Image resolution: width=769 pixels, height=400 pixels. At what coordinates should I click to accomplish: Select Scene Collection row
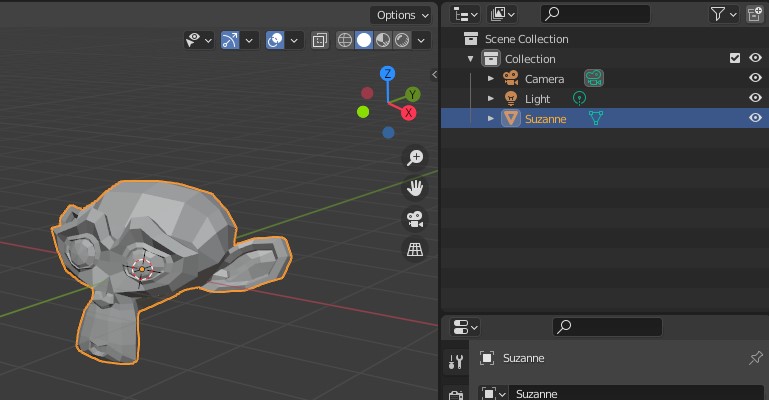605,39
